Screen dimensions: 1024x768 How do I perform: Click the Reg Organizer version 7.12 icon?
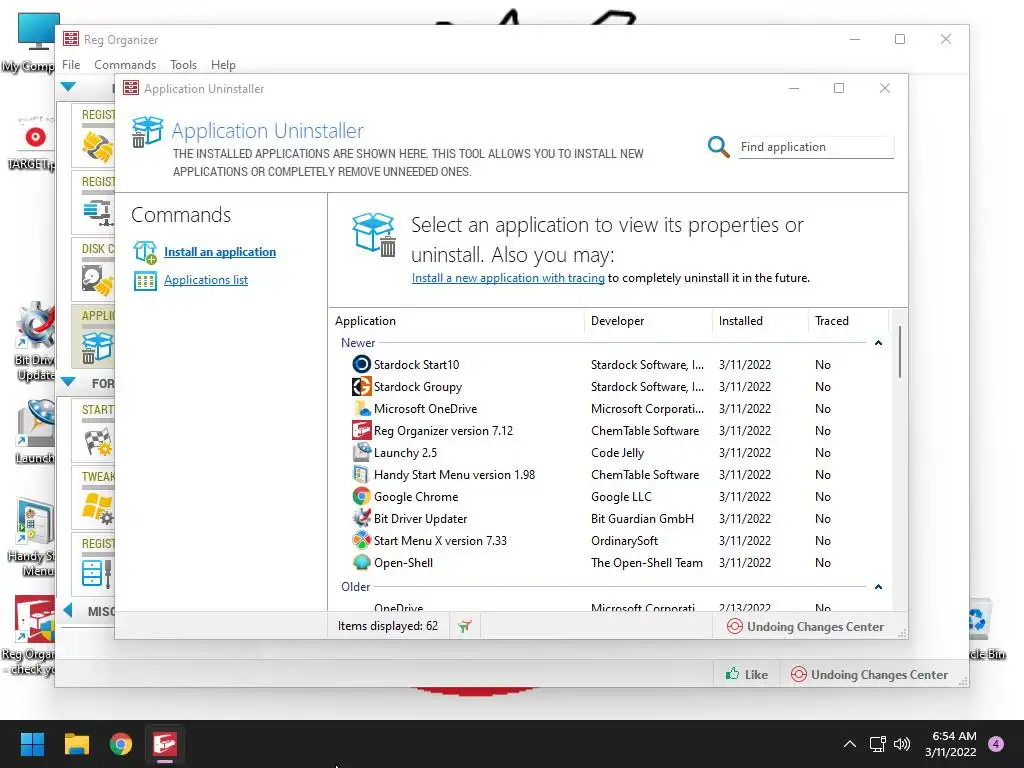pos(361,430)
